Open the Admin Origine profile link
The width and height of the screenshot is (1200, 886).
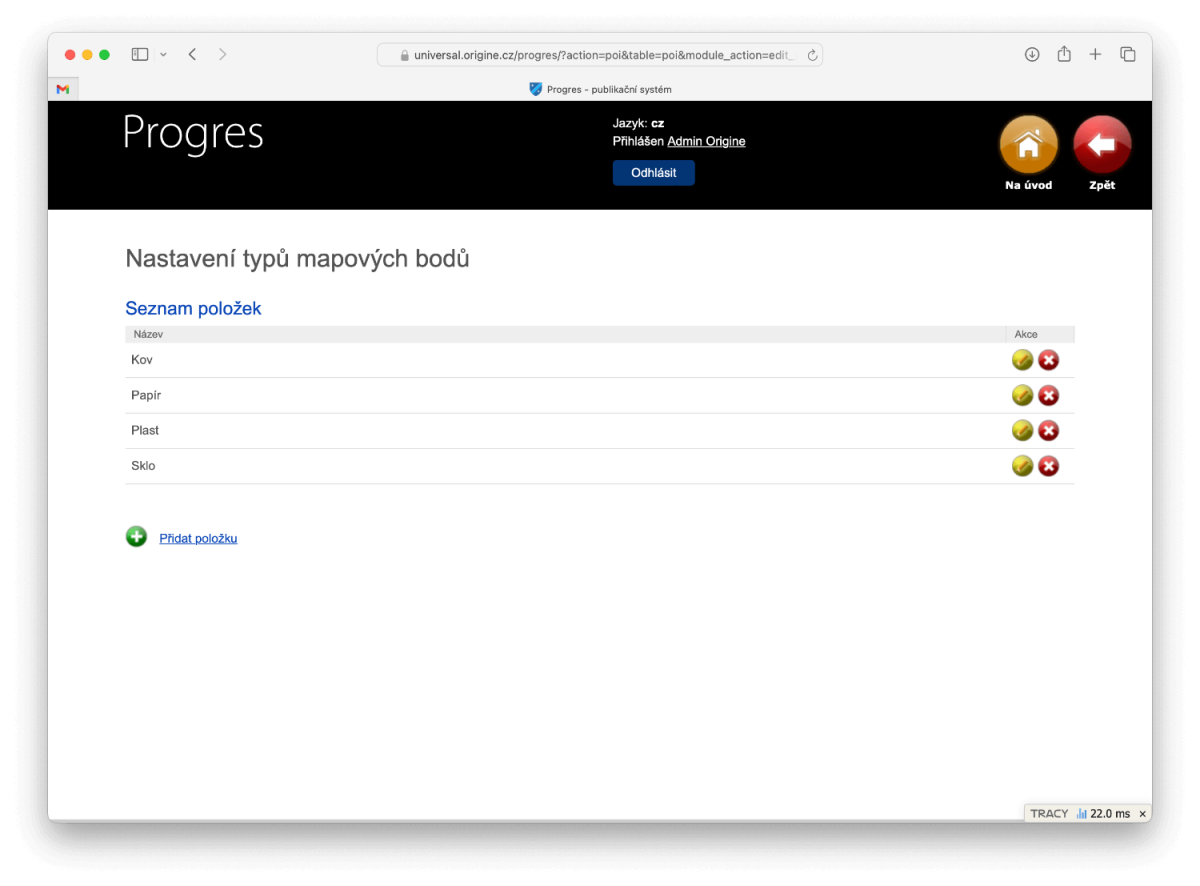706,141
